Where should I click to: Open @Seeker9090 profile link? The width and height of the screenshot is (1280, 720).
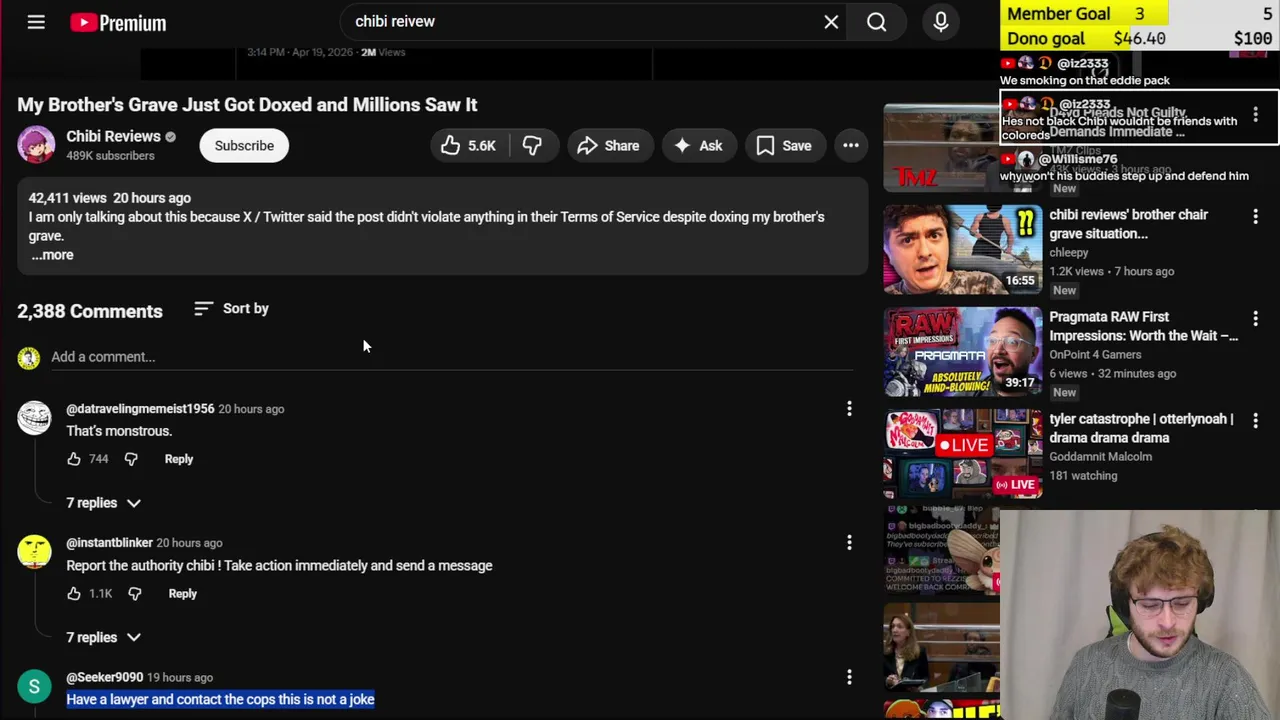[104, 677]
